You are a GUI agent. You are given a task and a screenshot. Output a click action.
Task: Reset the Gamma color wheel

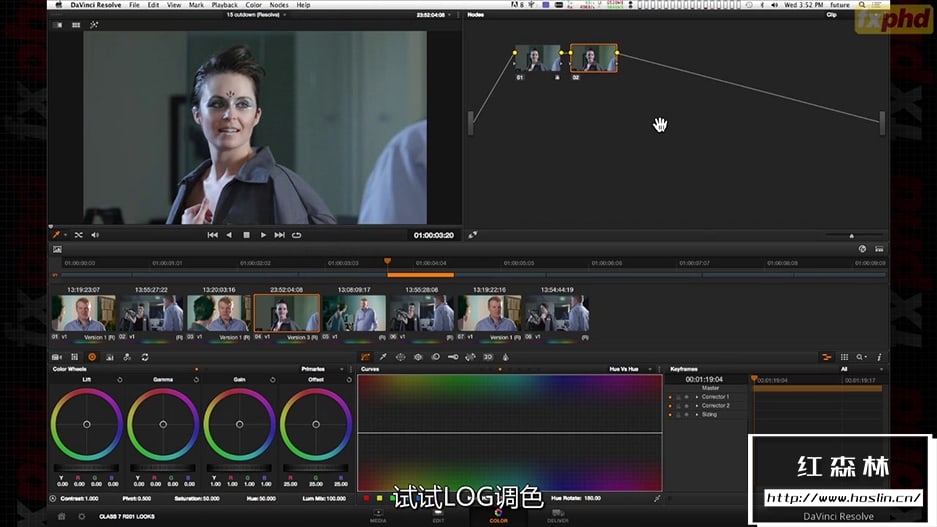196,379
